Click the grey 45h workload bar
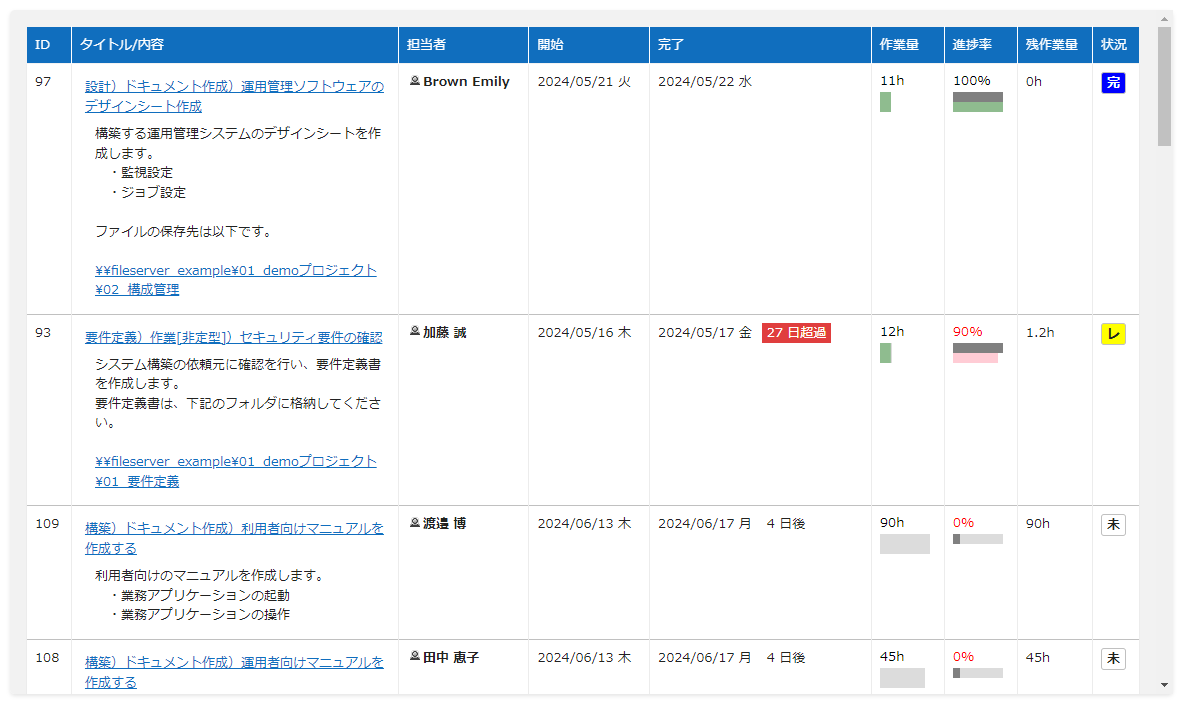 tap(902, 678)
